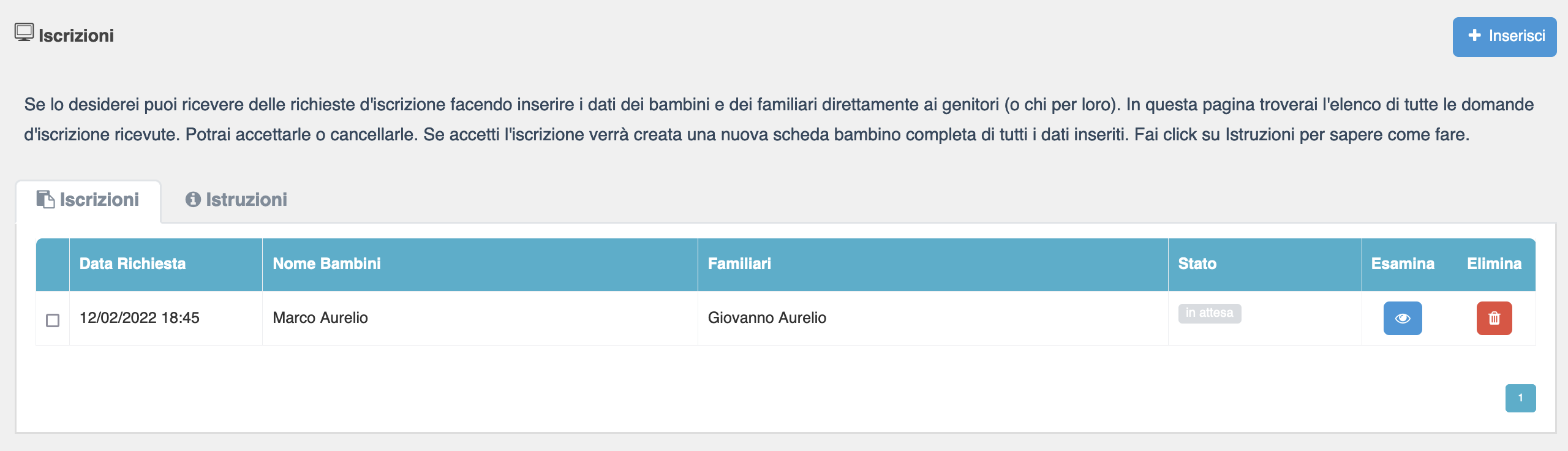
Task: Click the Esamina column header
Action: 1403,263
